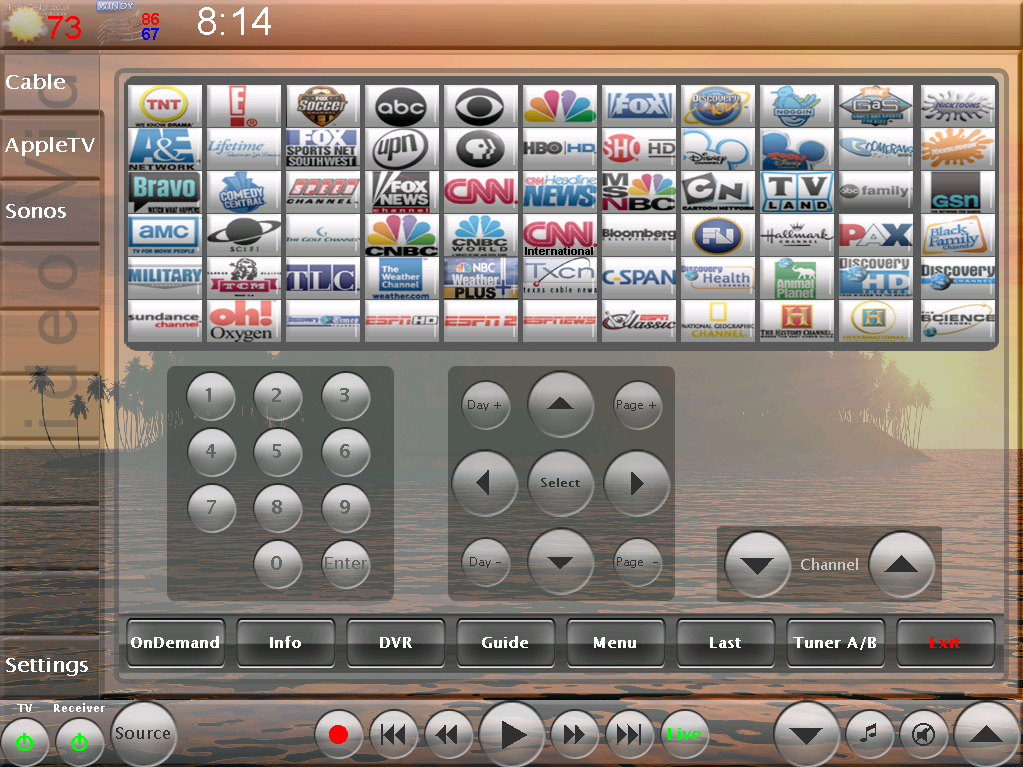Click the music note button
The height and width of the screenshot is (767, 1023).
click(x=868, y=734)
